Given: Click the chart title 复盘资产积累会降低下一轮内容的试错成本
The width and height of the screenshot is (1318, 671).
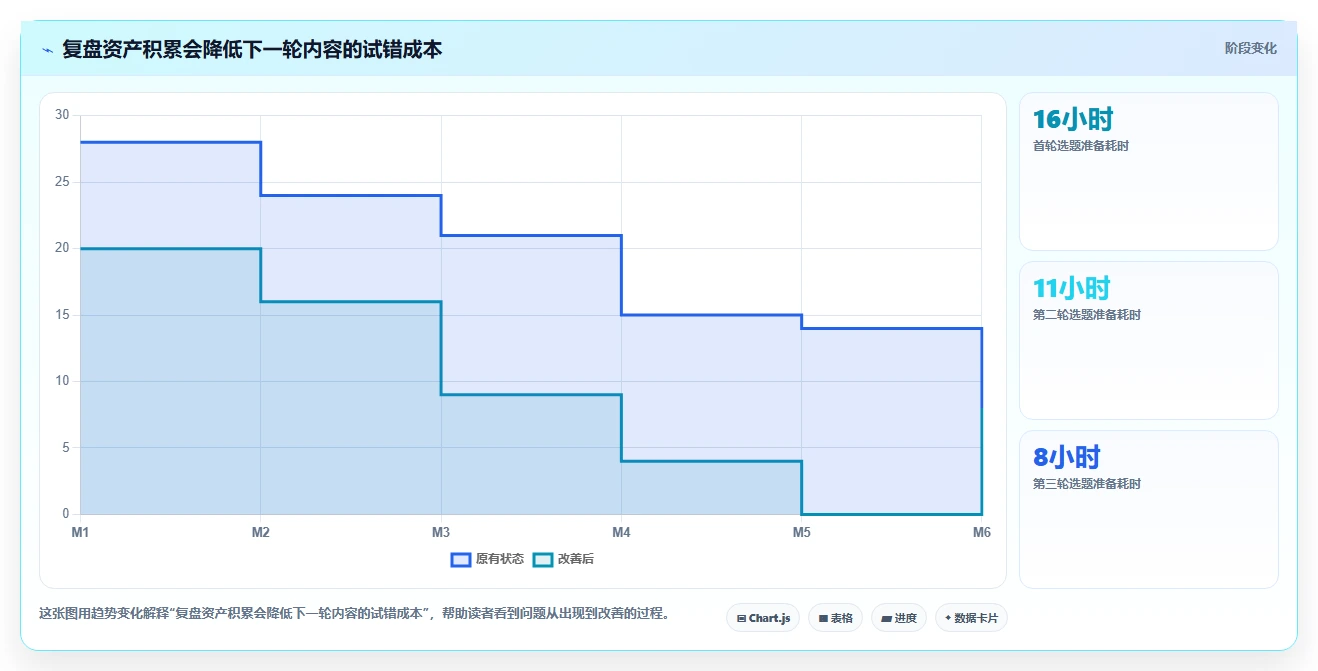Looking at the screenshot, I should [x=252, y=49].
